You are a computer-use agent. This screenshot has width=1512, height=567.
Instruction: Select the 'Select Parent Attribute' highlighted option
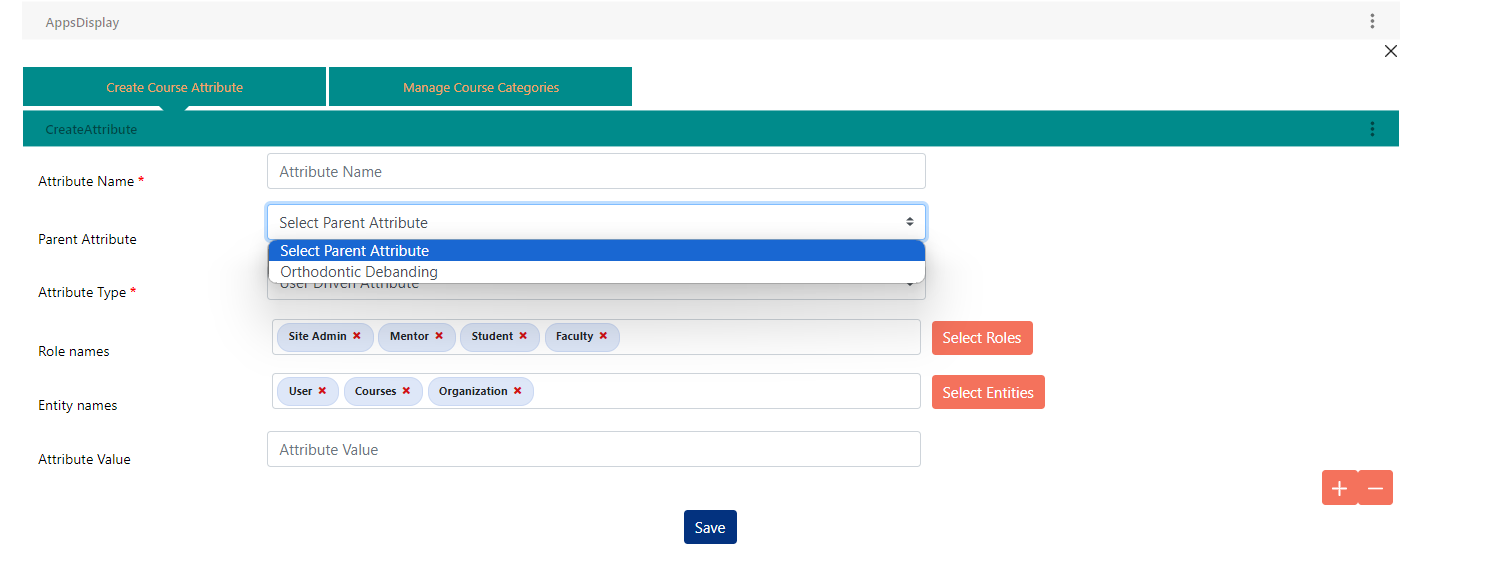tap(355, 251)
